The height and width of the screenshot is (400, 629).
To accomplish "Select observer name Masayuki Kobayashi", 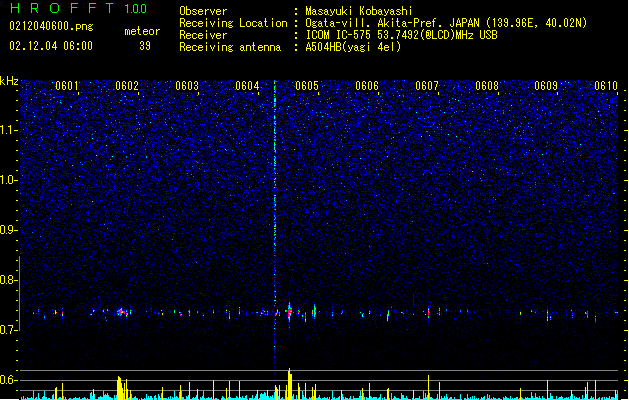I will tap(359, 11).
